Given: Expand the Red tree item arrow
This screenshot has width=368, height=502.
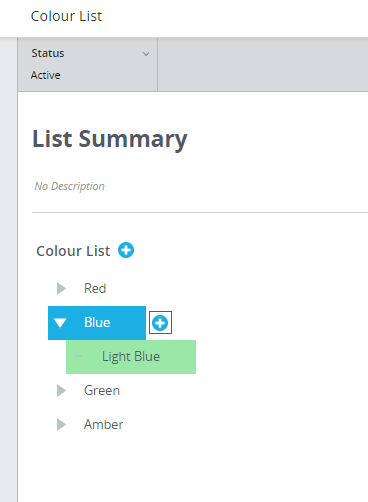Looking at the screenshot, I should click(x=61, y=288).
